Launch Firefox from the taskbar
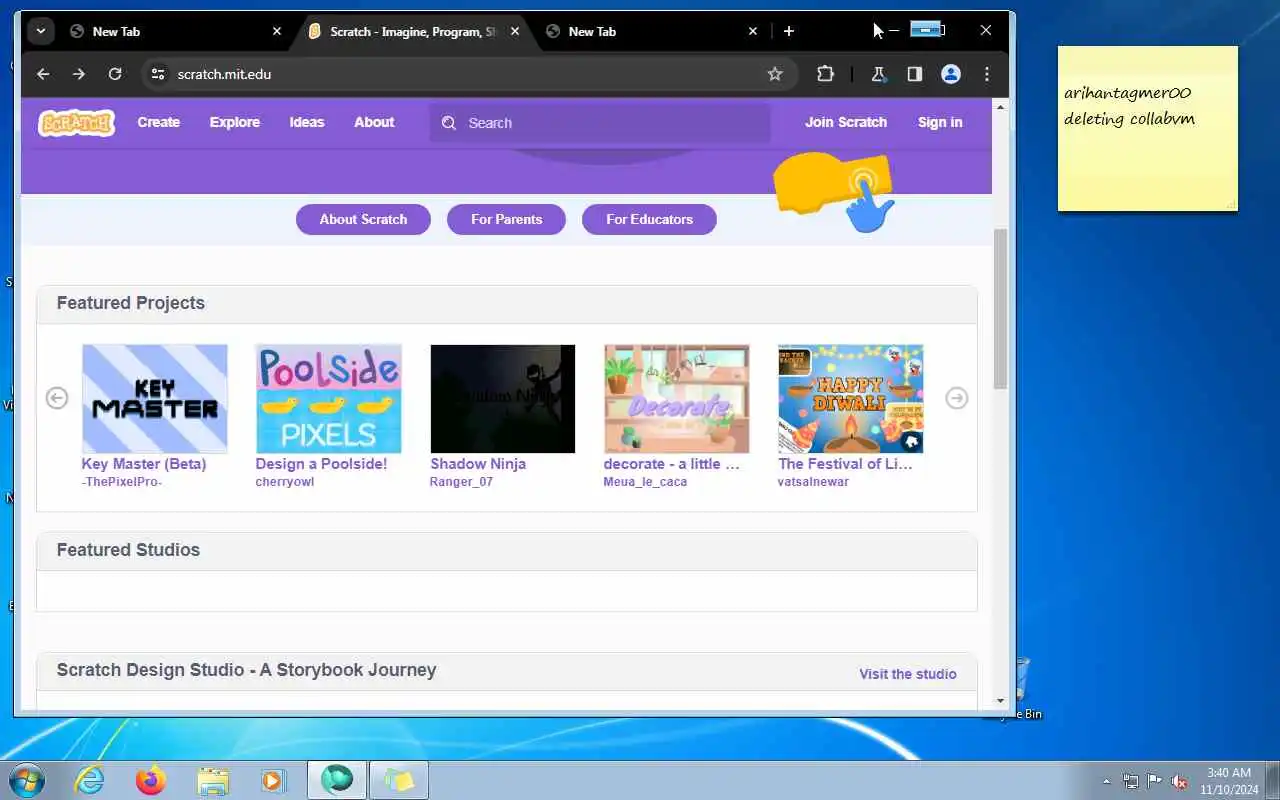 [151, 780]
